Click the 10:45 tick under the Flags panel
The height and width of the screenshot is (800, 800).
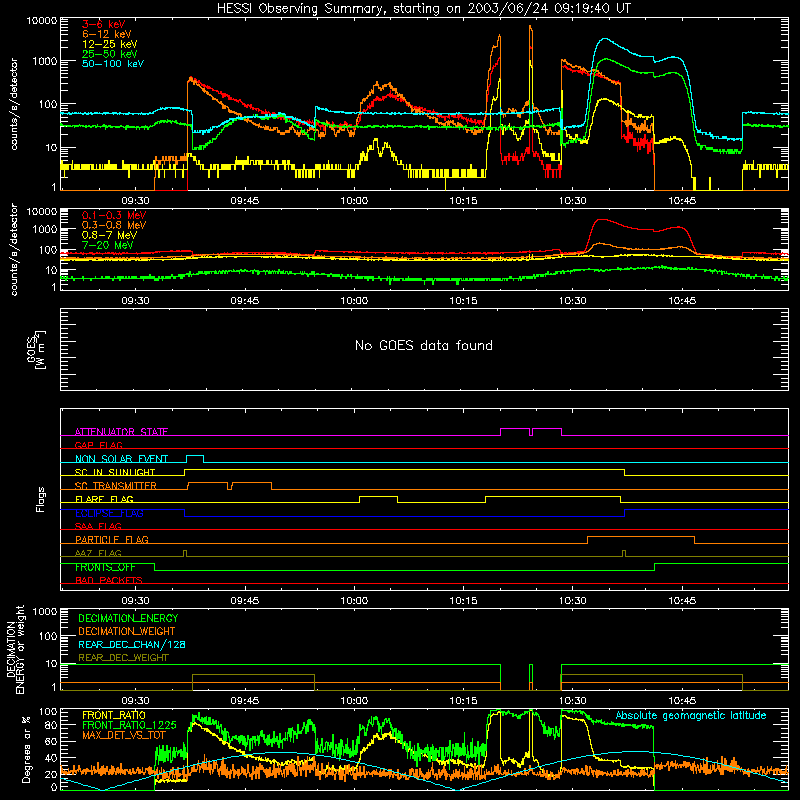click(682, 601)
